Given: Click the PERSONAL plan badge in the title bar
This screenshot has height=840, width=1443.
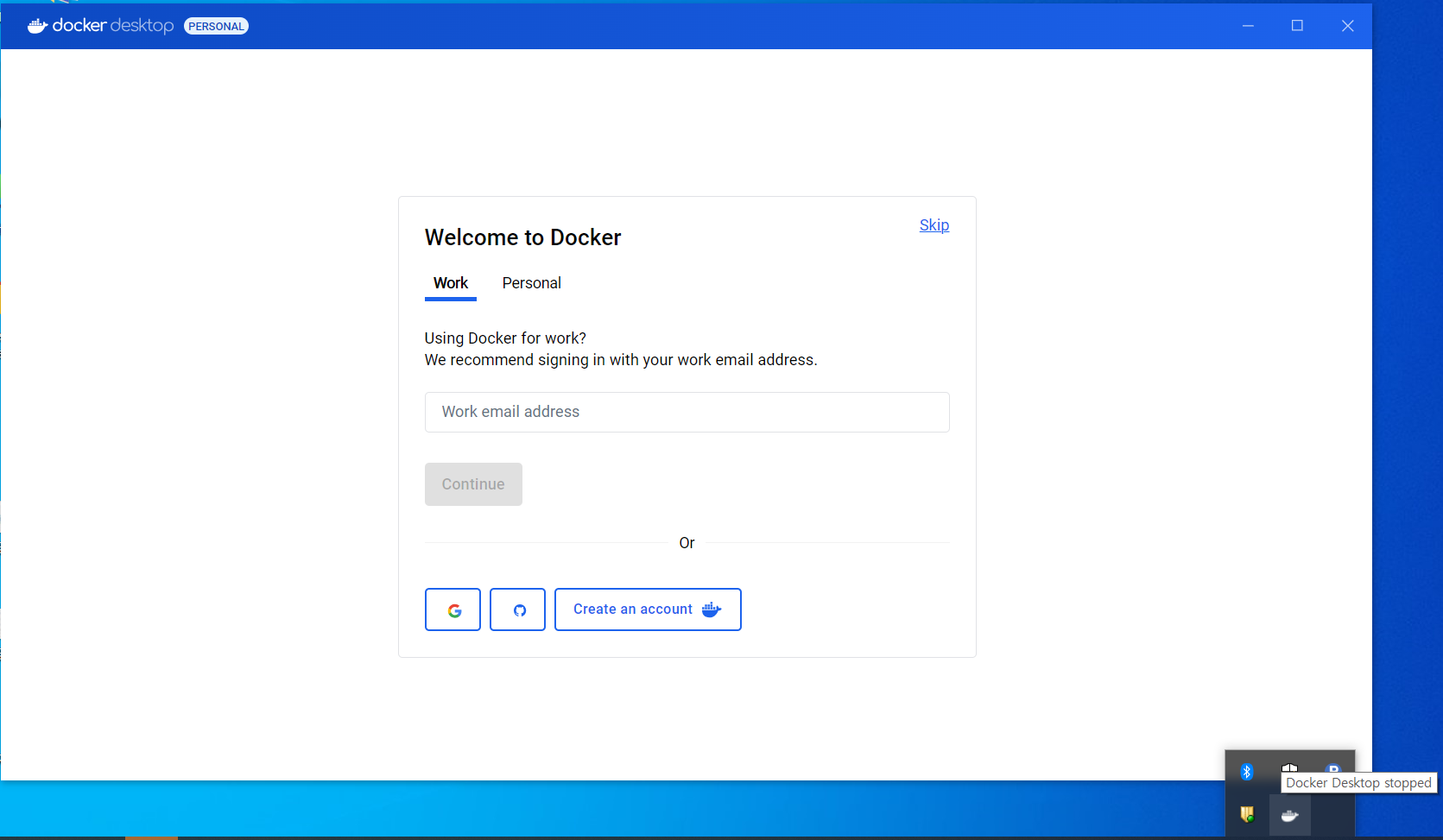Looking at the screenshot, I should pos(216,26).
